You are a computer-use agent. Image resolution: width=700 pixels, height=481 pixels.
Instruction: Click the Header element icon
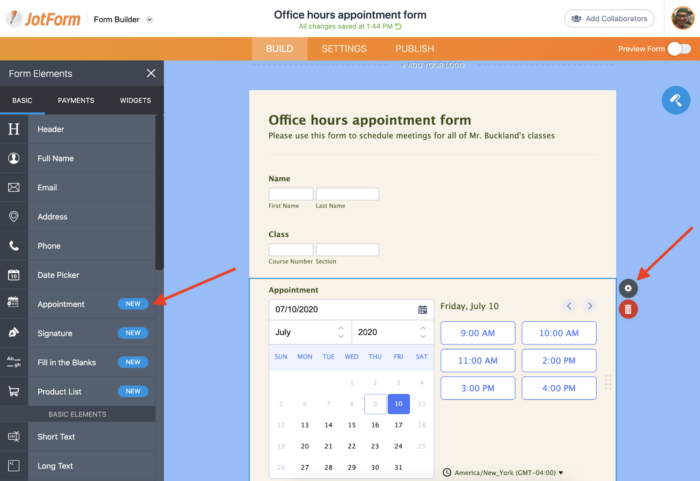pyautogui.click(x=14, y=129)
